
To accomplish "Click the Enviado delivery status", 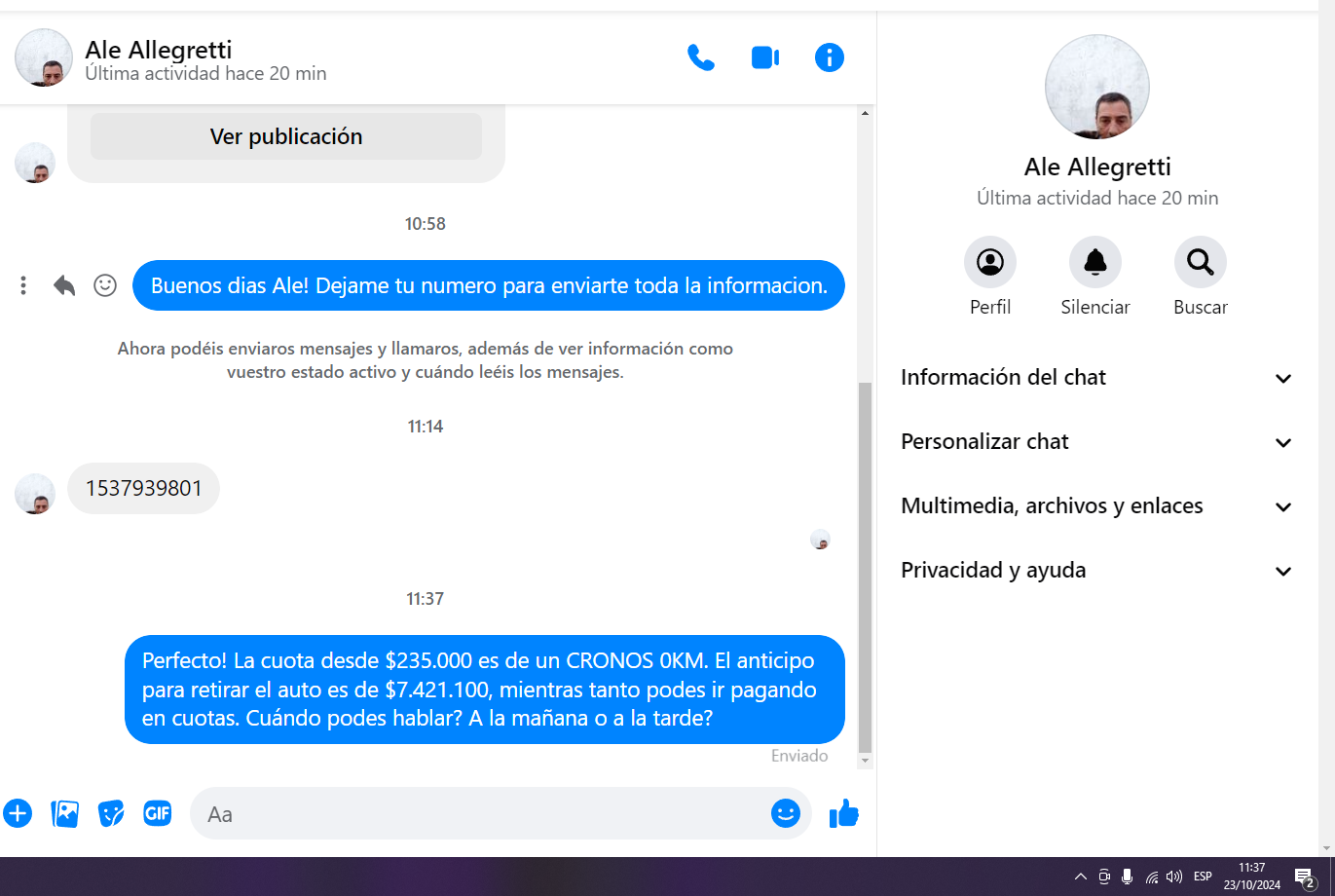I will pos(799,756).
